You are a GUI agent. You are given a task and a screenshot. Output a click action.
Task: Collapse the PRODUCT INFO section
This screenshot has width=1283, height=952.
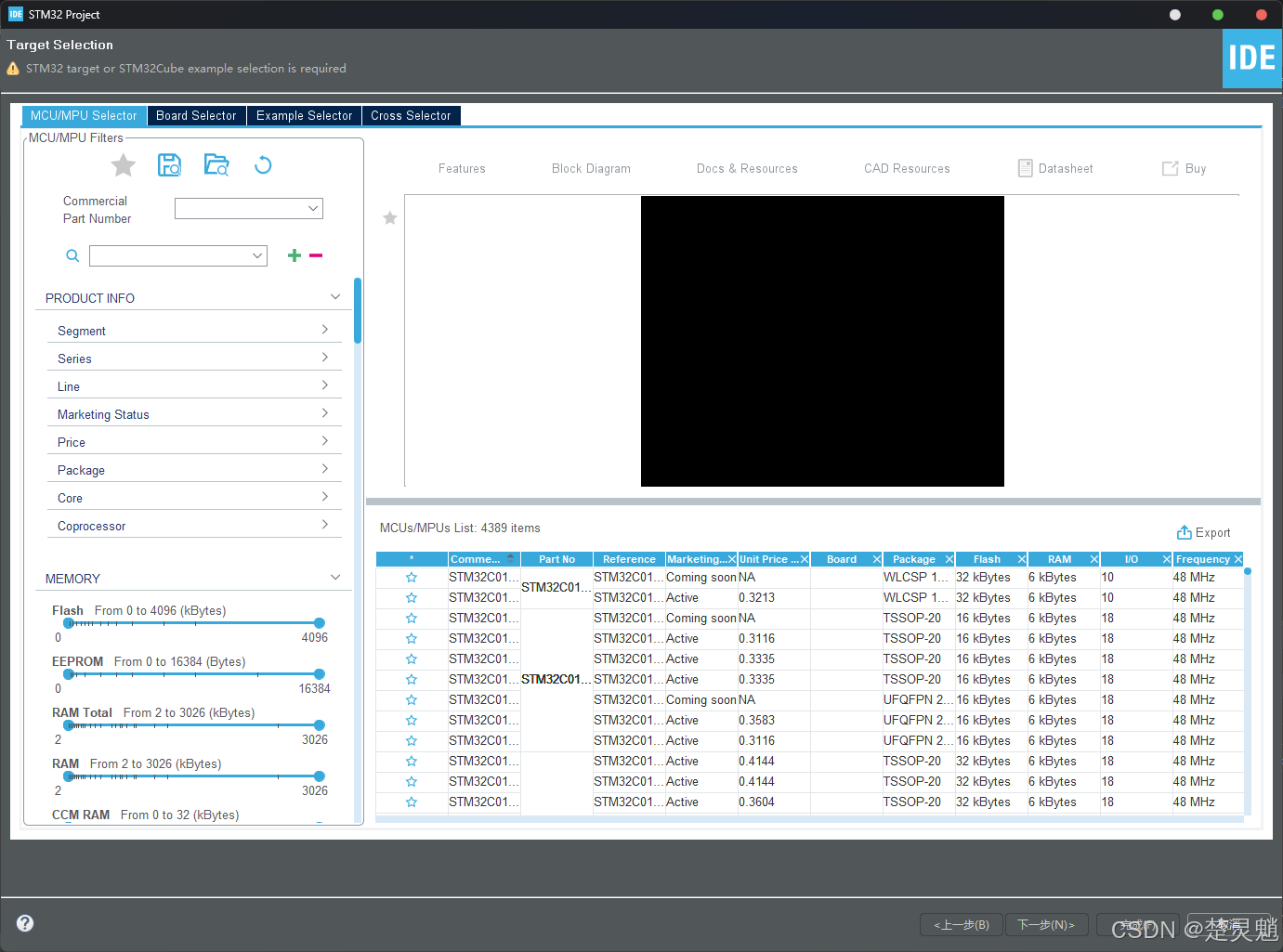335,297
